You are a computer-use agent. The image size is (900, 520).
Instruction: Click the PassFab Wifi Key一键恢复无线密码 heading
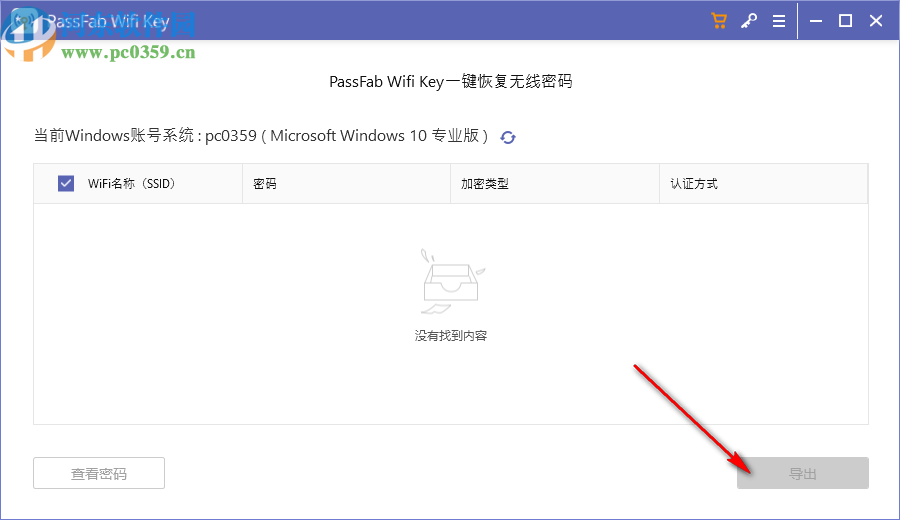tap(451, 82)
